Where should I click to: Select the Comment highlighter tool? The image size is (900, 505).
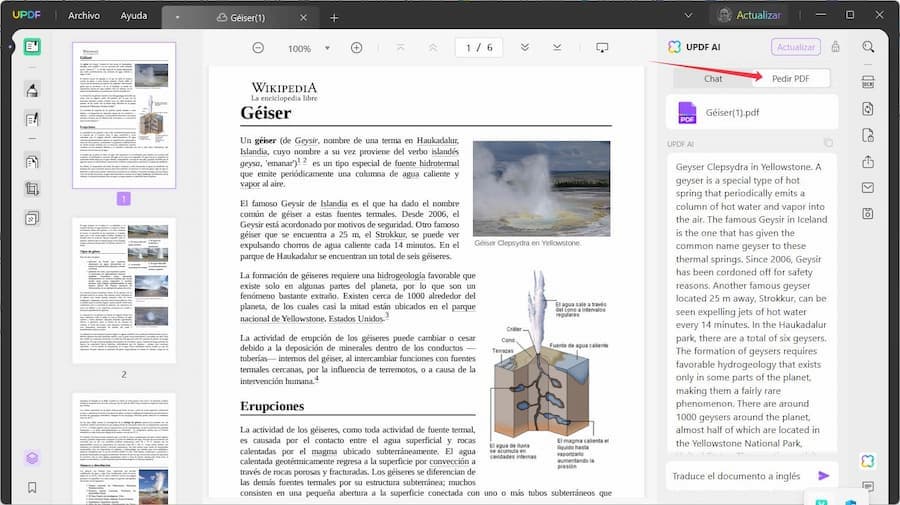(32, 90)
